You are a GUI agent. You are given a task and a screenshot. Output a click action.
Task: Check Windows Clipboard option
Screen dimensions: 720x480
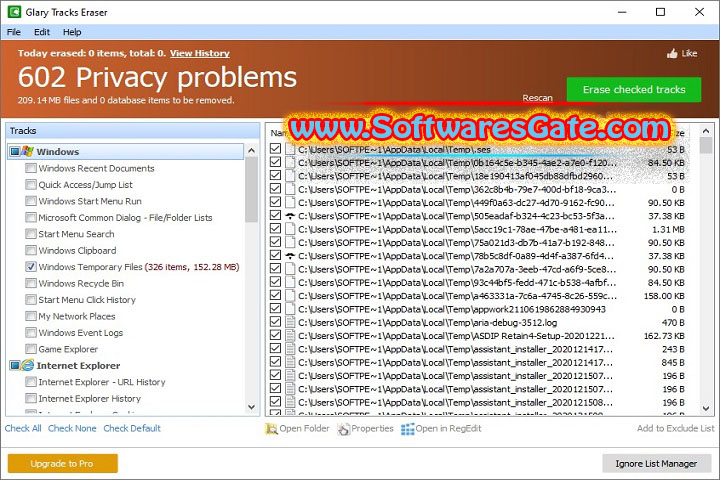(31, 250)
